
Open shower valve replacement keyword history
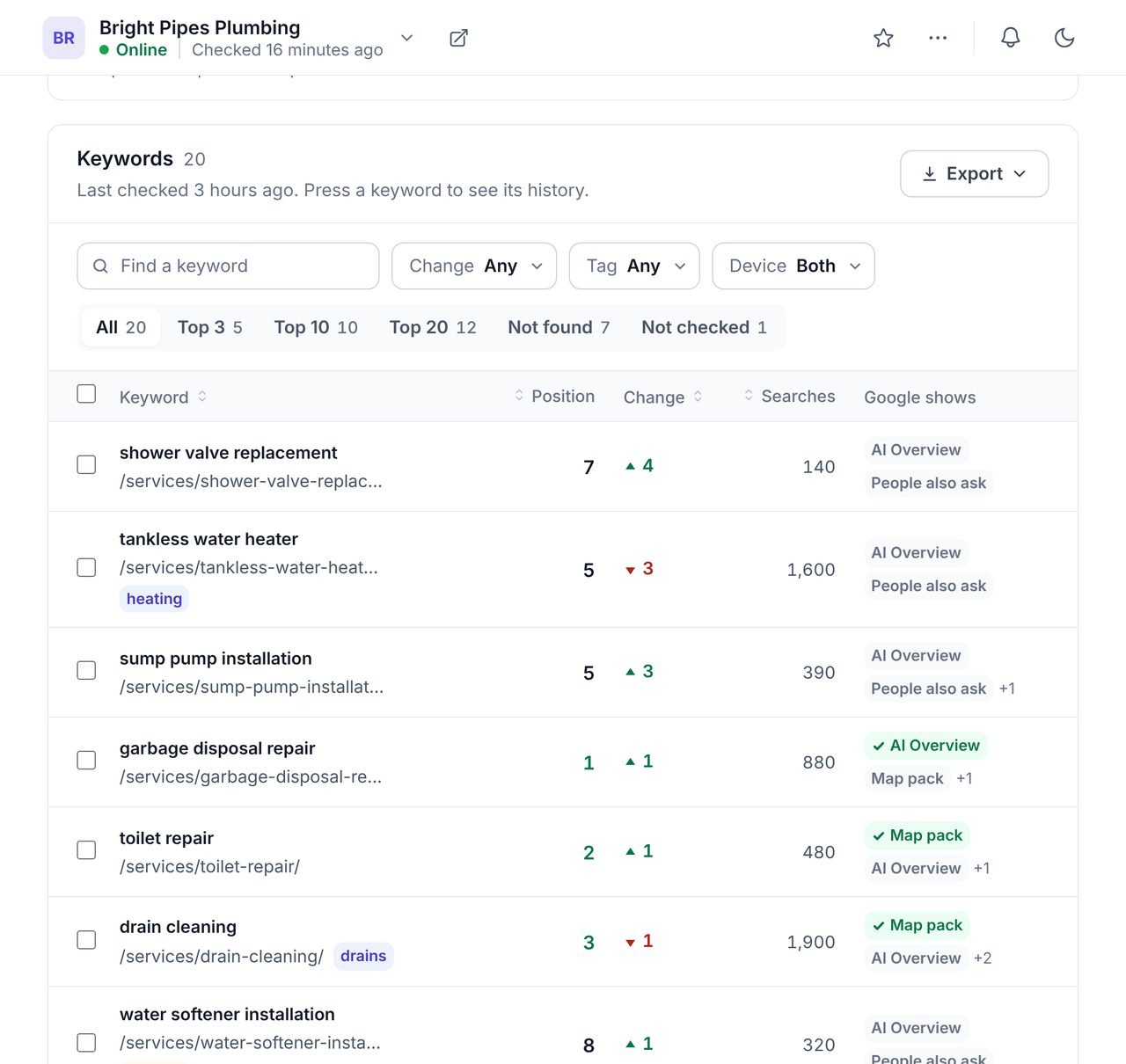click(229, 453)
